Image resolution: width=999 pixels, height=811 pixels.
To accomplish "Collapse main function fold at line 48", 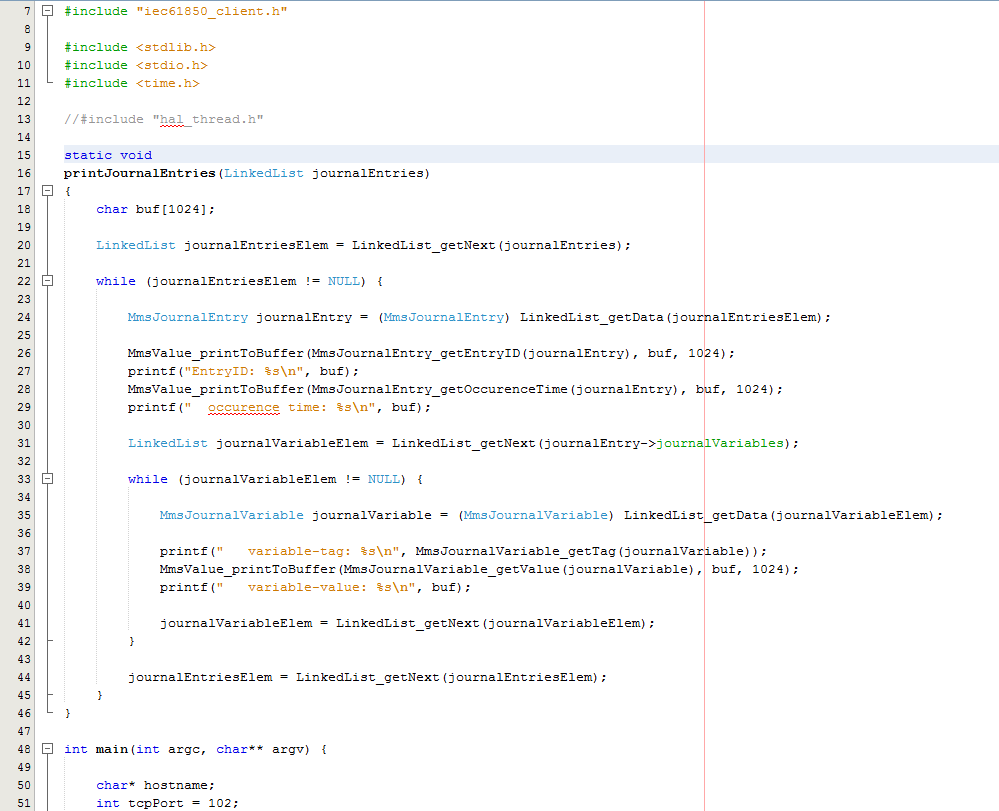I will [x=47, y=749].
